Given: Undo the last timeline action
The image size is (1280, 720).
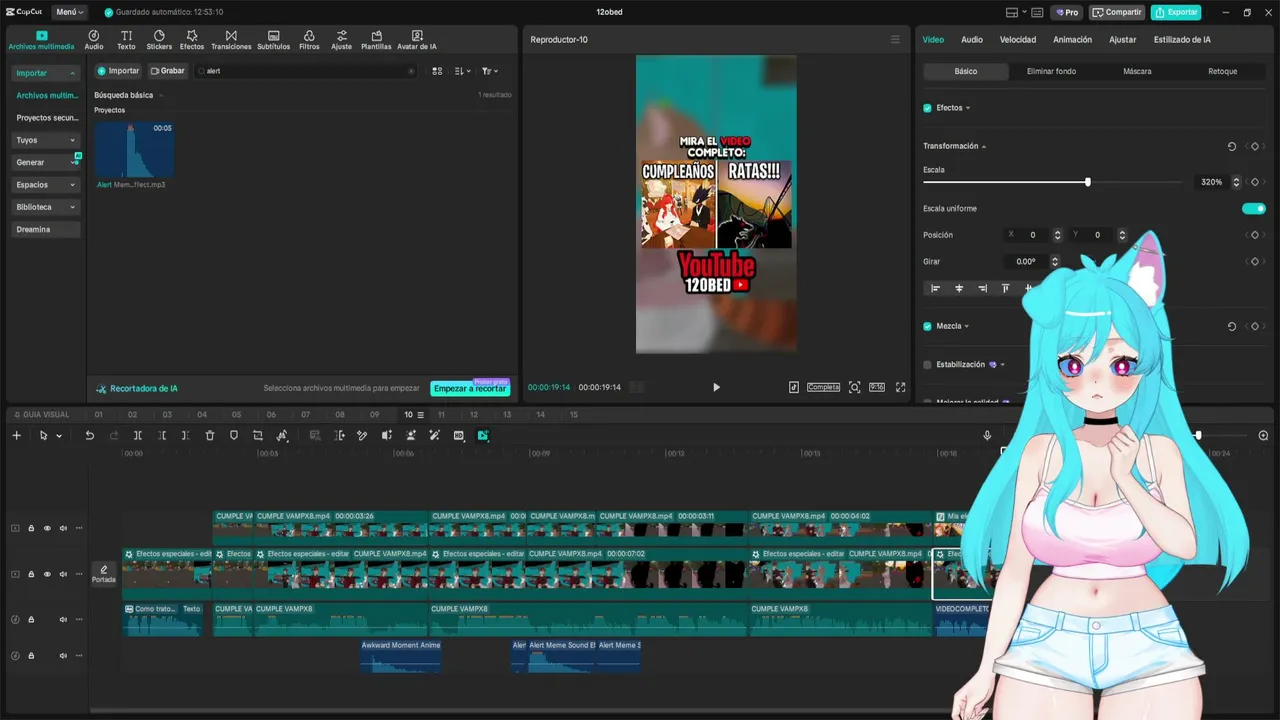Looking at the screenshot, I should pyautogui.click(x=89, y=436).
